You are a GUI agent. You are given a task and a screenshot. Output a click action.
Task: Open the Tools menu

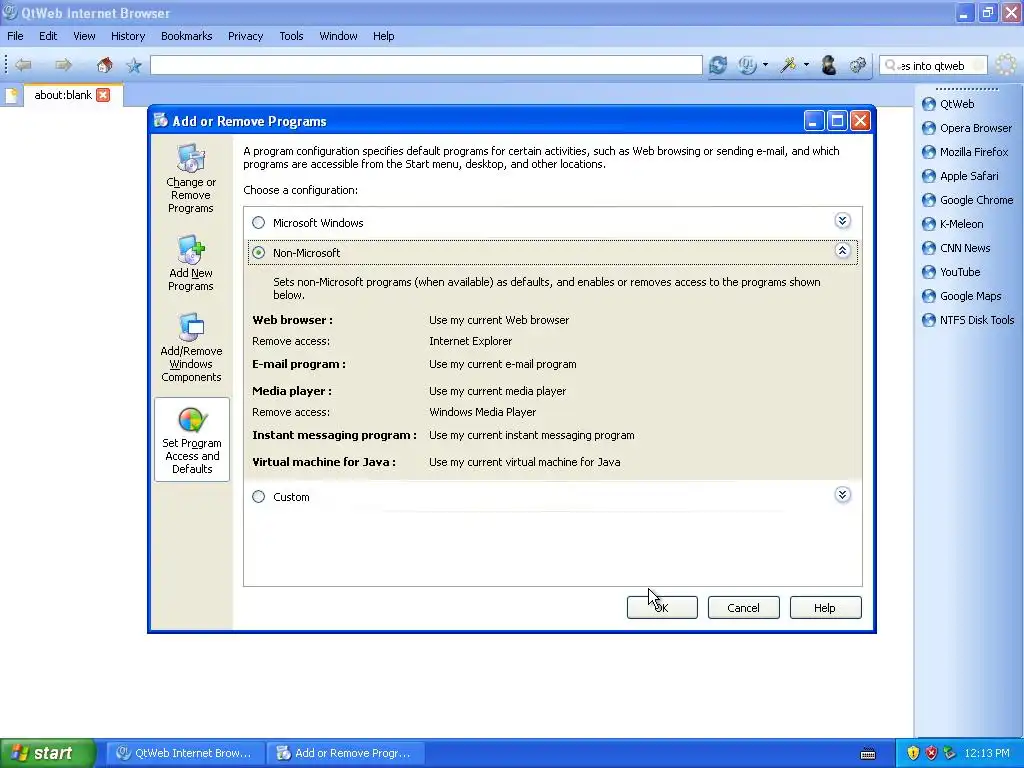pyautogui.click(x=291, y=36)
